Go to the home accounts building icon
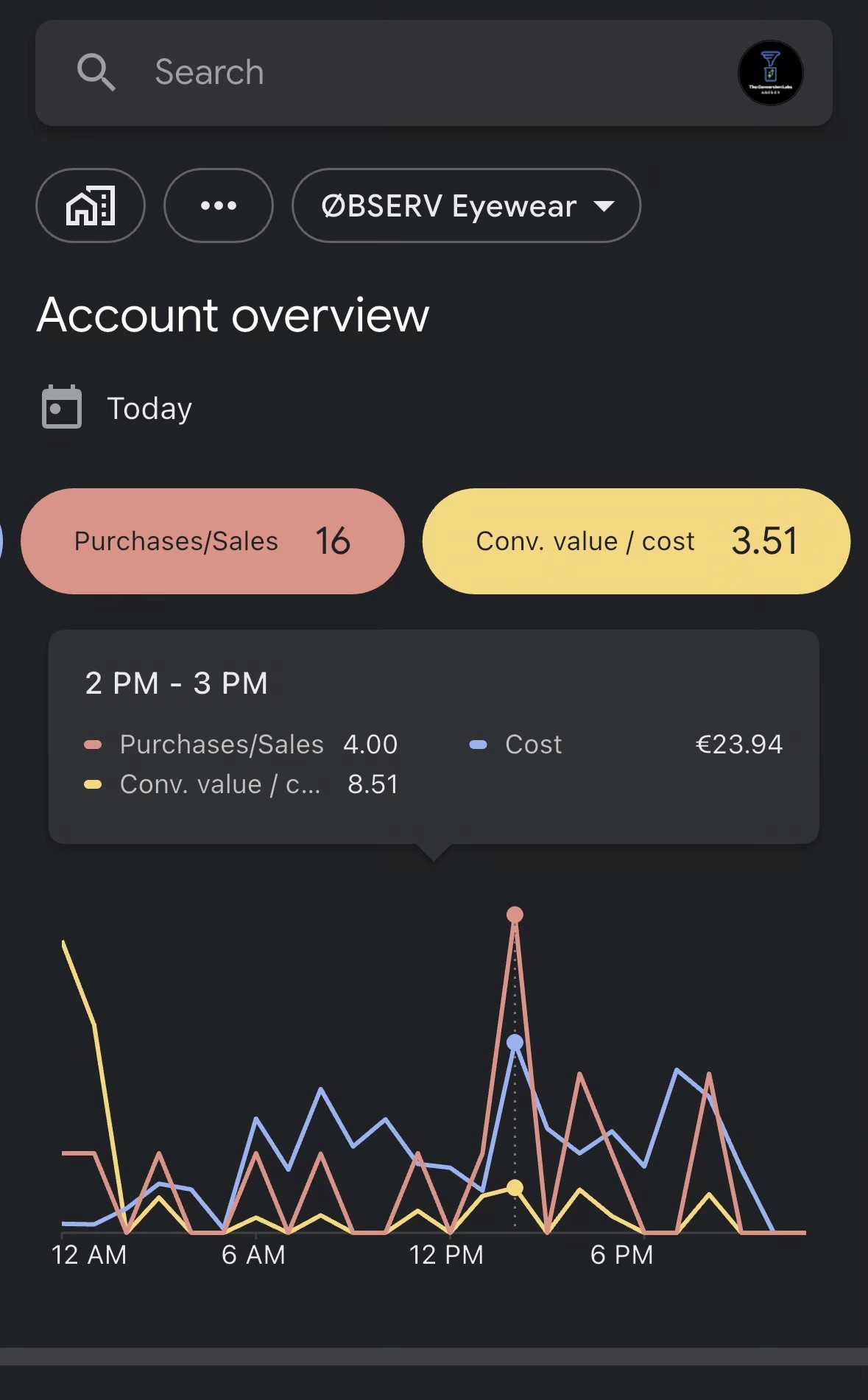Viewport: 868px width, 1400px height. [x=91, y=205]
